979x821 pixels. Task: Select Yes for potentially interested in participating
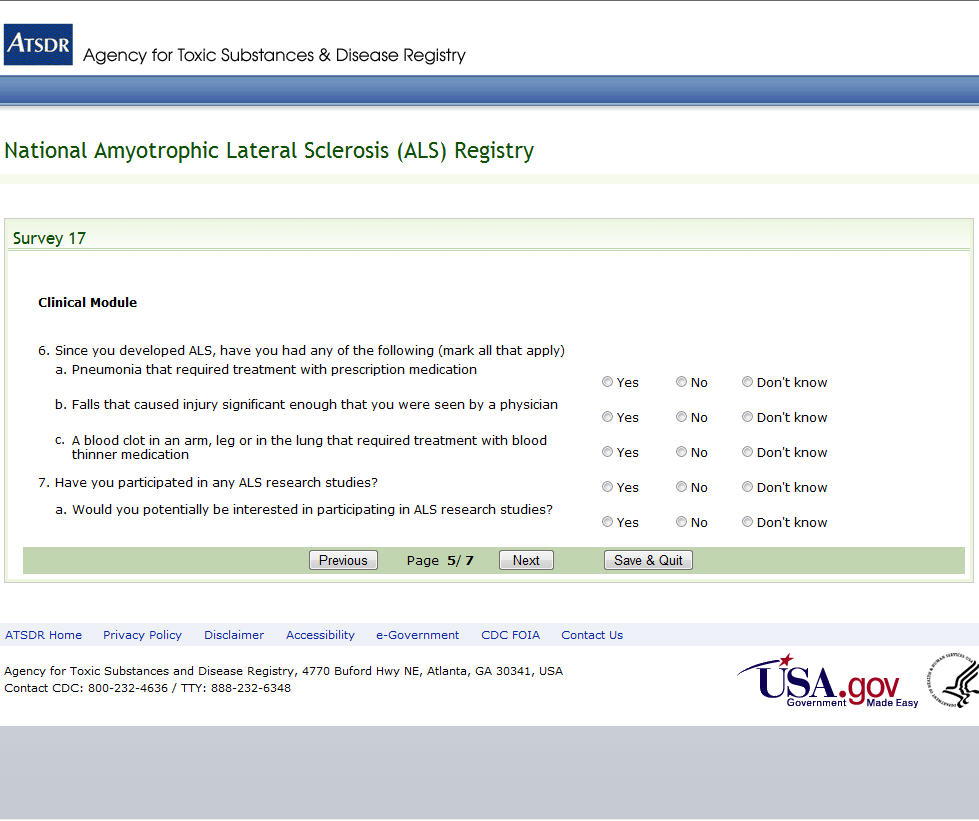click(607, 522)
